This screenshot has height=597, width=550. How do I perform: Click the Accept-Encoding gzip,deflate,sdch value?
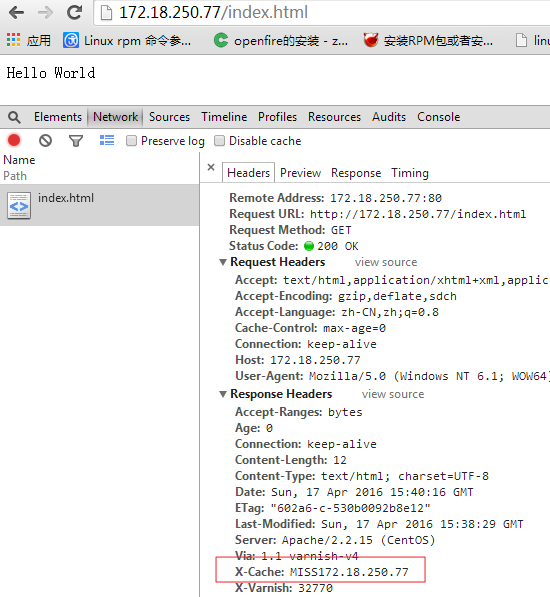(397, 296)
